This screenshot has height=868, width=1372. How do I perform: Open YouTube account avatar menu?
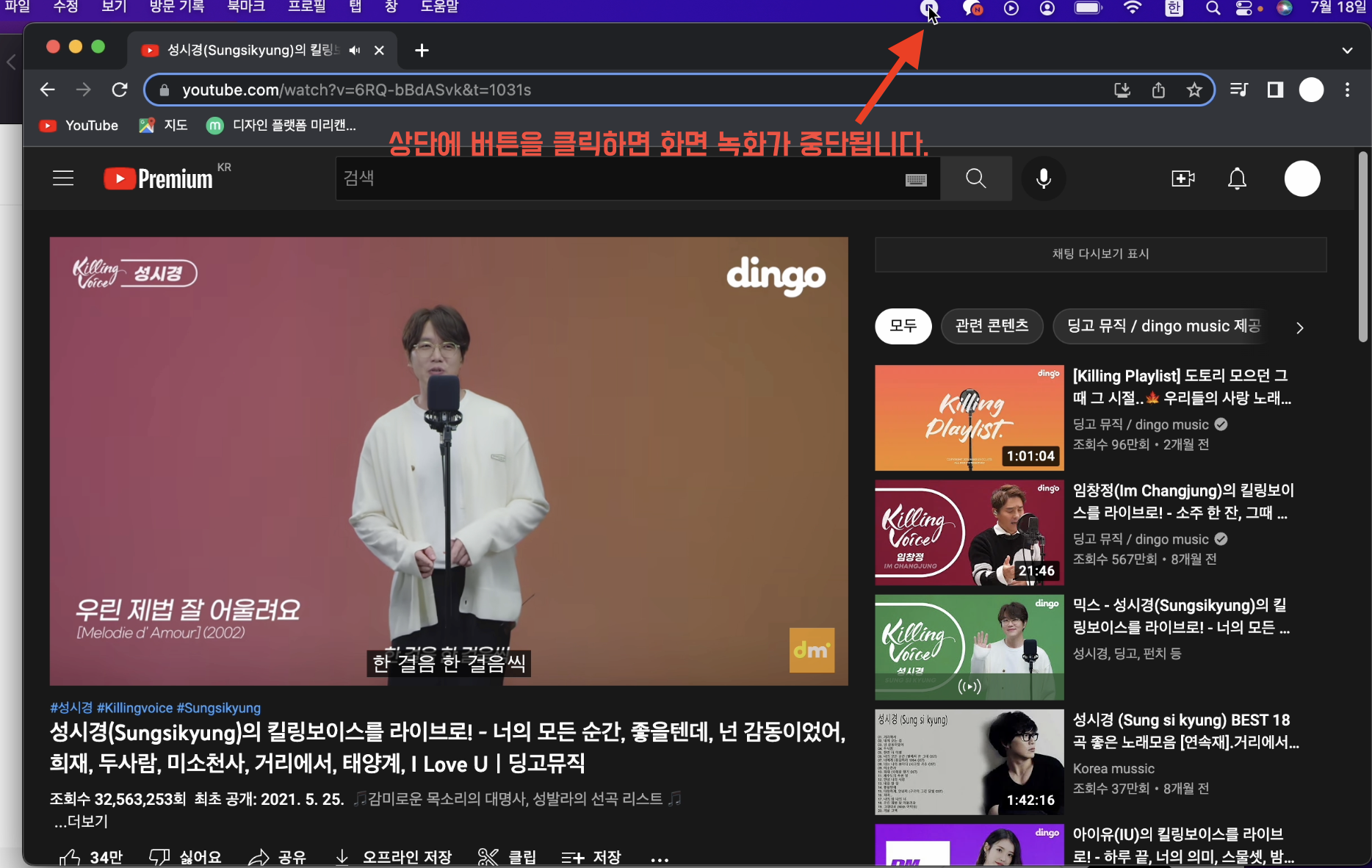(1302, 178)
